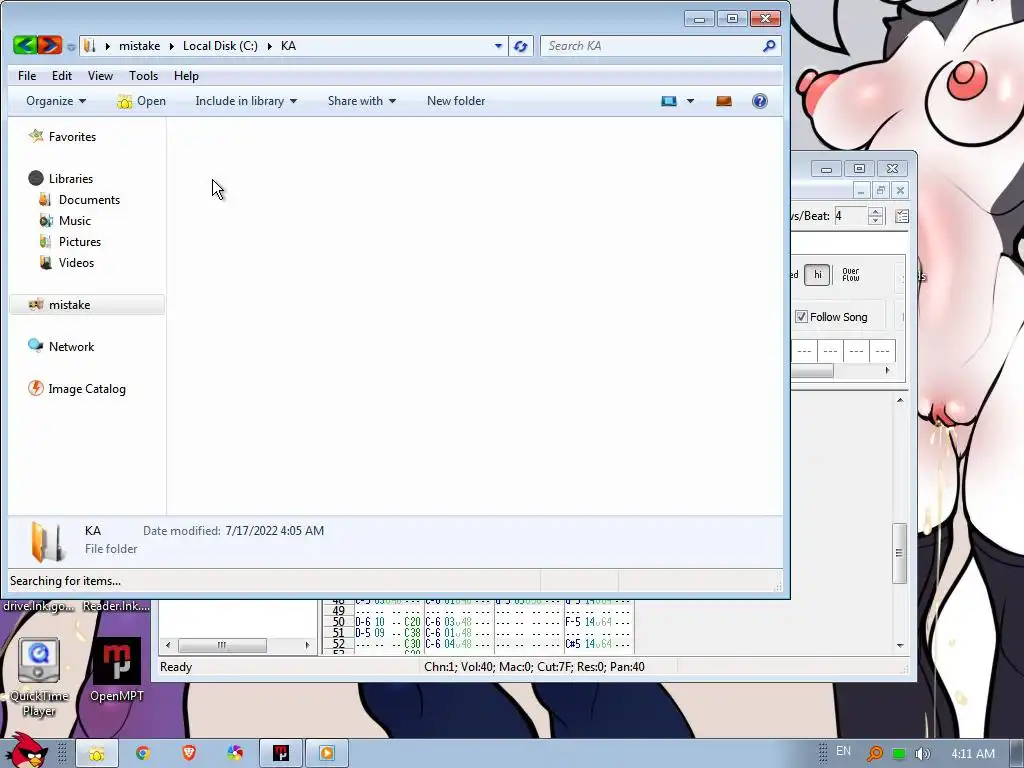Open the address bar history dropdown arrow
Image resolution: width=1024 pixels, height=768 pixels.
(x=498, y=46)
